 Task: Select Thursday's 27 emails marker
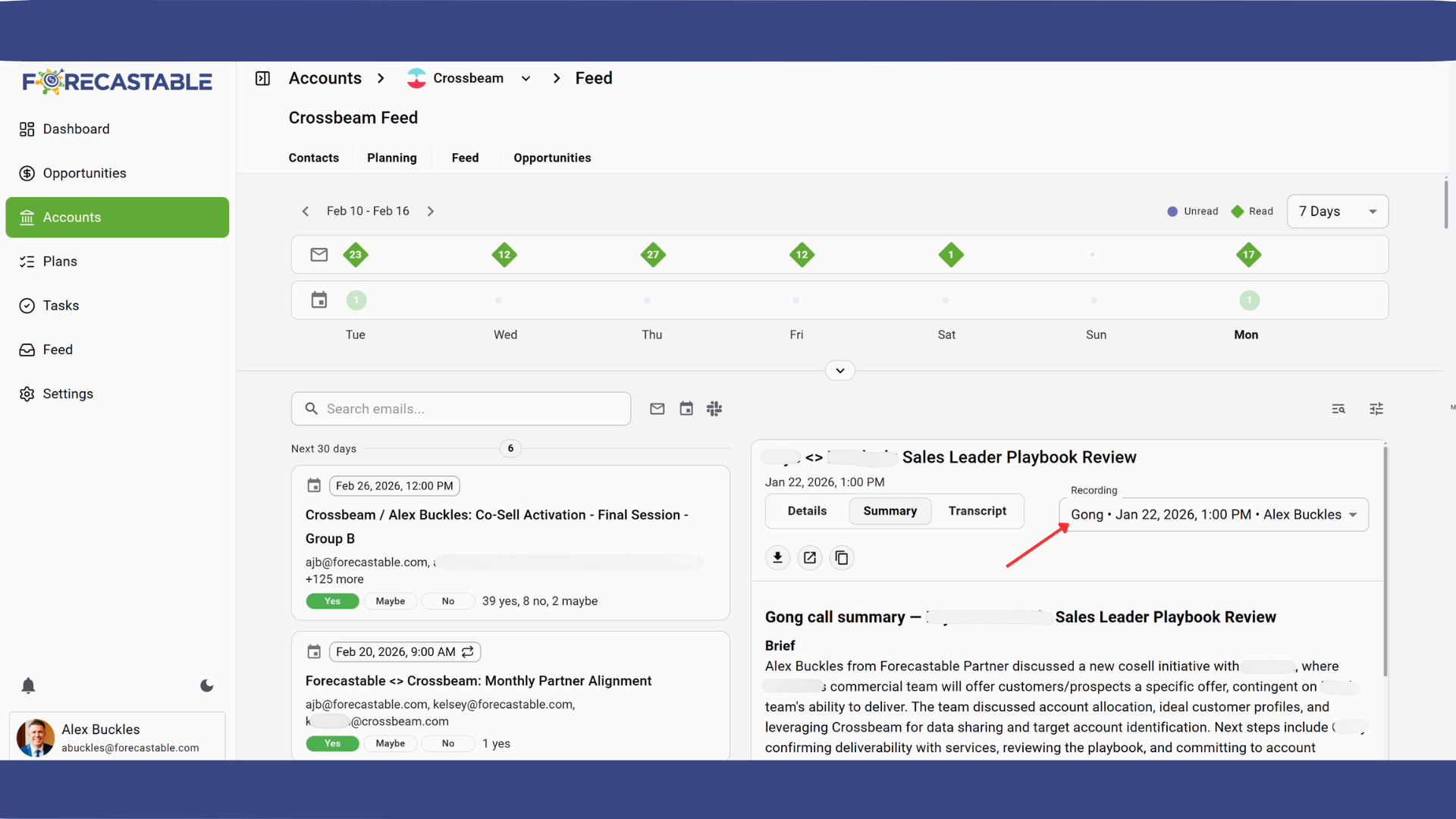pyautogui.click(x=652, y=255)
